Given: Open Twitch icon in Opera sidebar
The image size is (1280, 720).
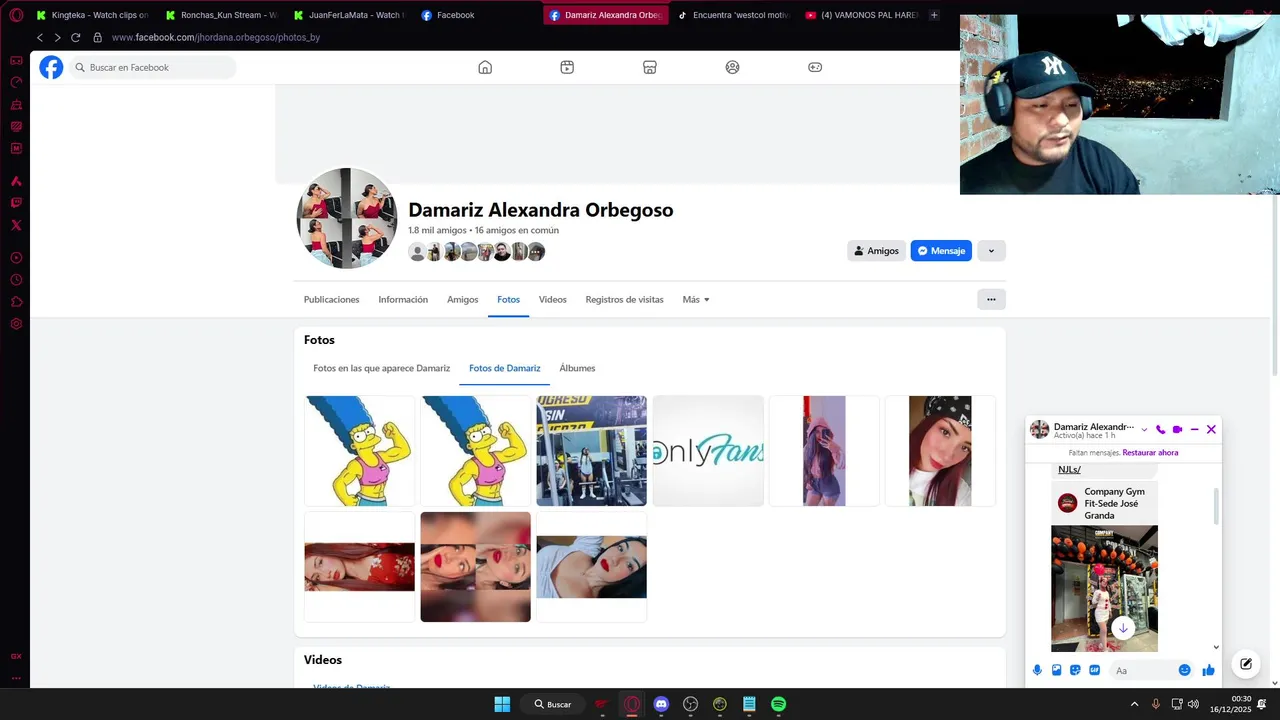Looking at the screenshot, I should pyautogui.click(x=16, y=203).
